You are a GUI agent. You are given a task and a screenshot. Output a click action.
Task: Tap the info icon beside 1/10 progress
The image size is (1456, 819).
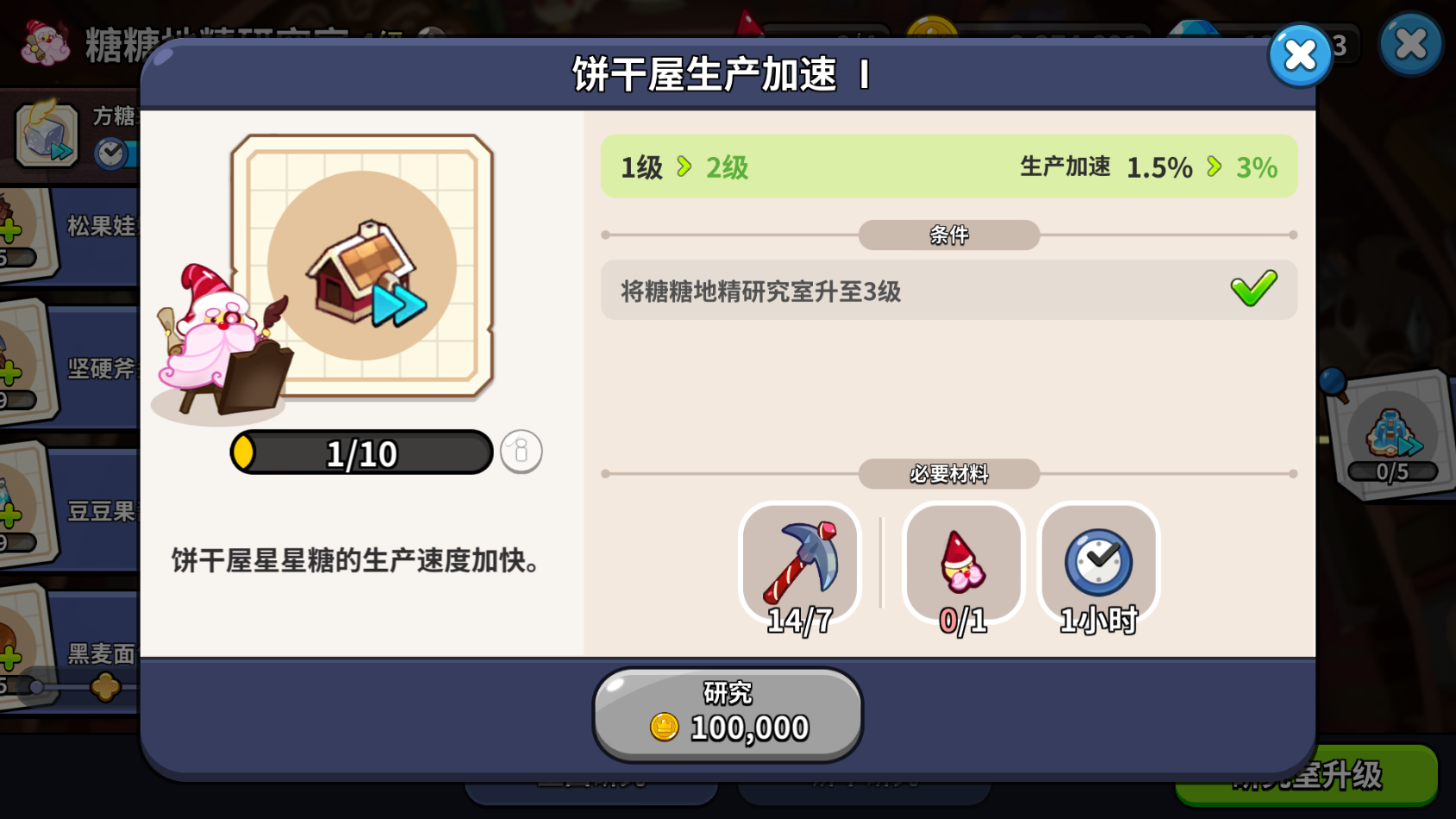[521, 452]
